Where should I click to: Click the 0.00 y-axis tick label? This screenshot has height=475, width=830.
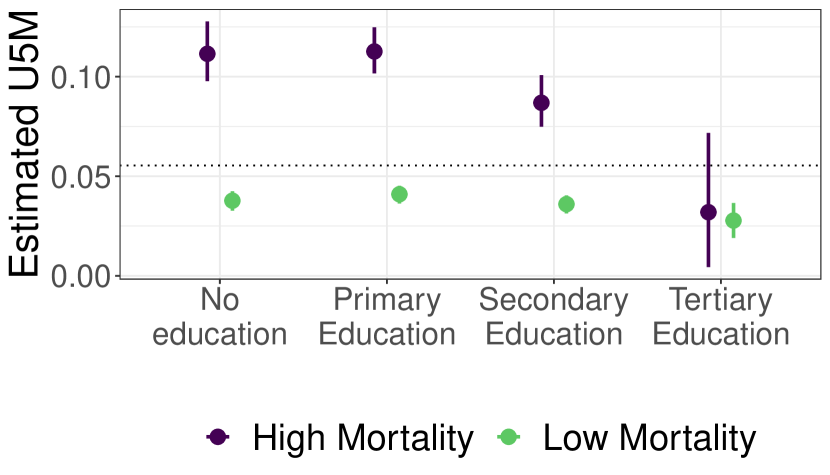point(82,276)
